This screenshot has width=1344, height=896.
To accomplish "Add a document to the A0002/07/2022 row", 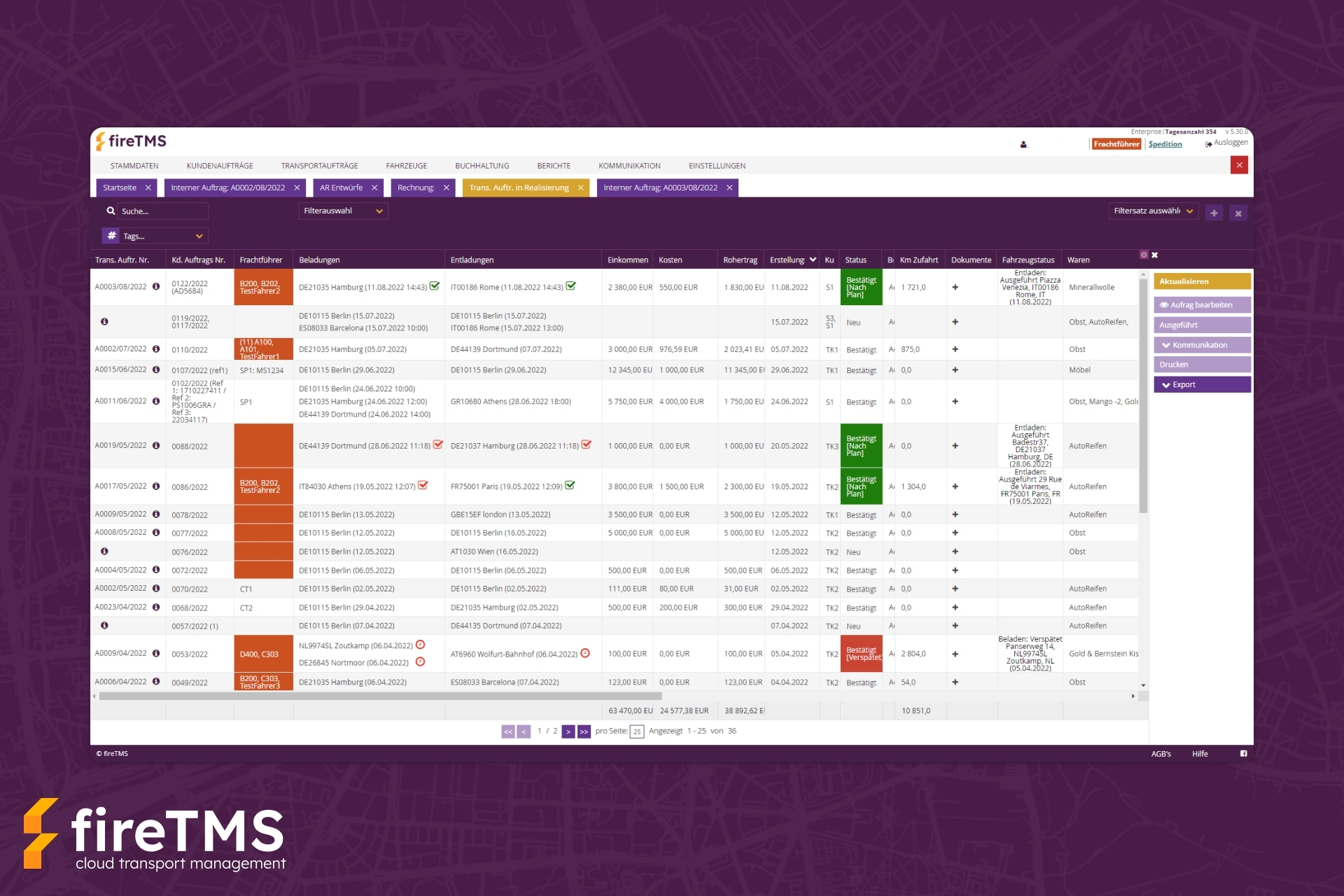I will pyautogui.click(x=955, y=349).
